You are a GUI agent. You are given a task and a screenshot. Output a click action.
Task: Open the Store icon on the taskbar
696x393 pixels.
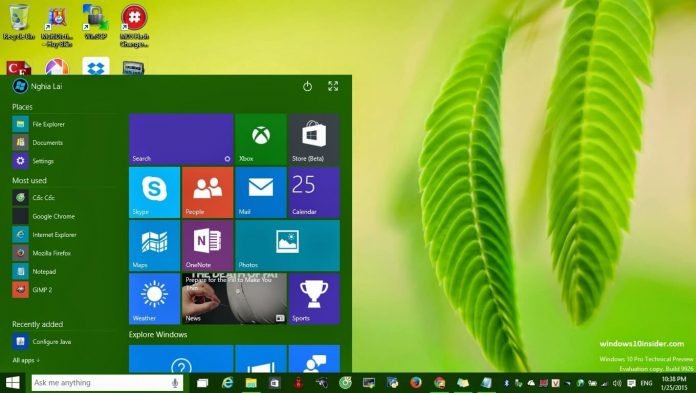click(x=275, y=383)
